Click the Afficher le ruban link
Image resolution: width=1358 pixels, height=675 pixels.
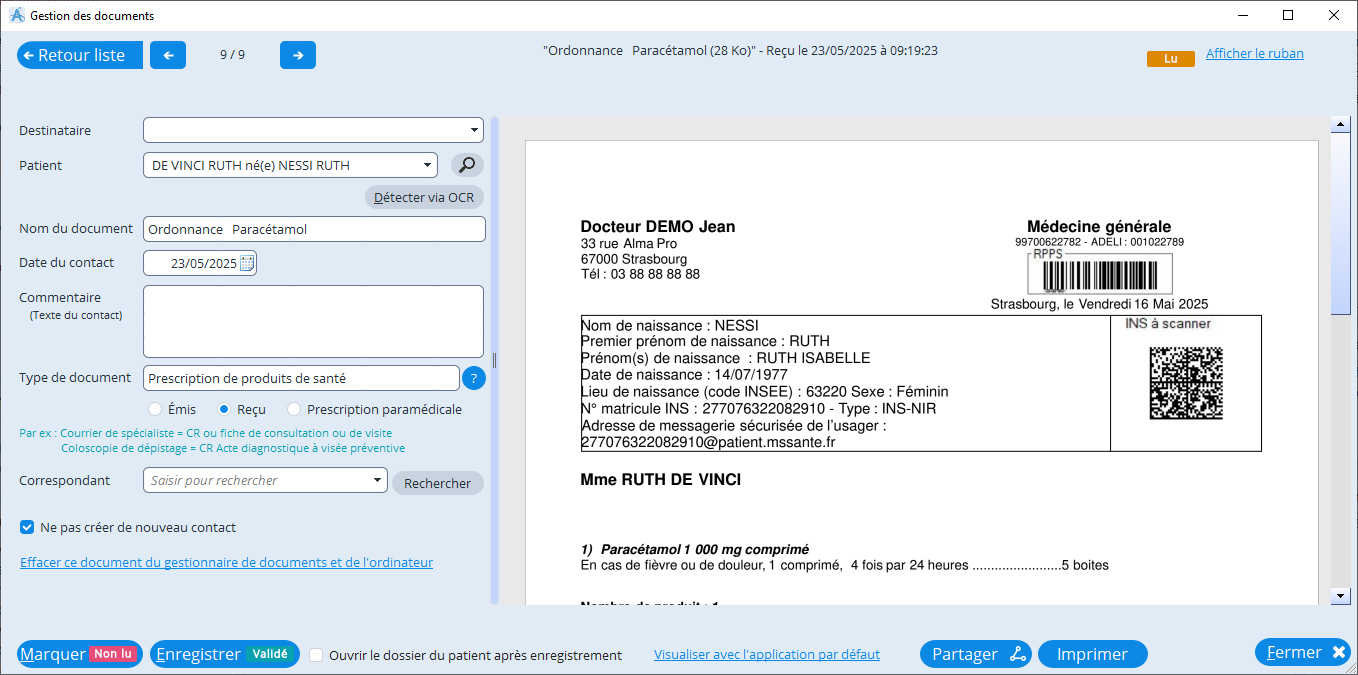click(x=1254, y=54)
